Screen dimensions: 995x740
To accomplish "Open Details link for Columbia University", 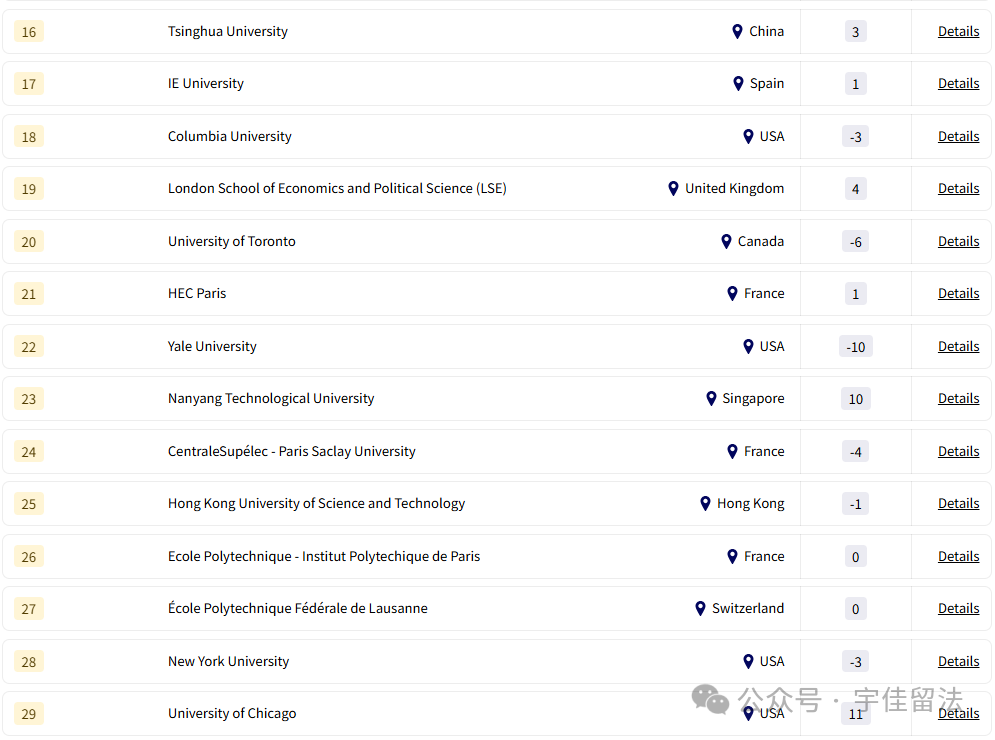I will (958, 136).
